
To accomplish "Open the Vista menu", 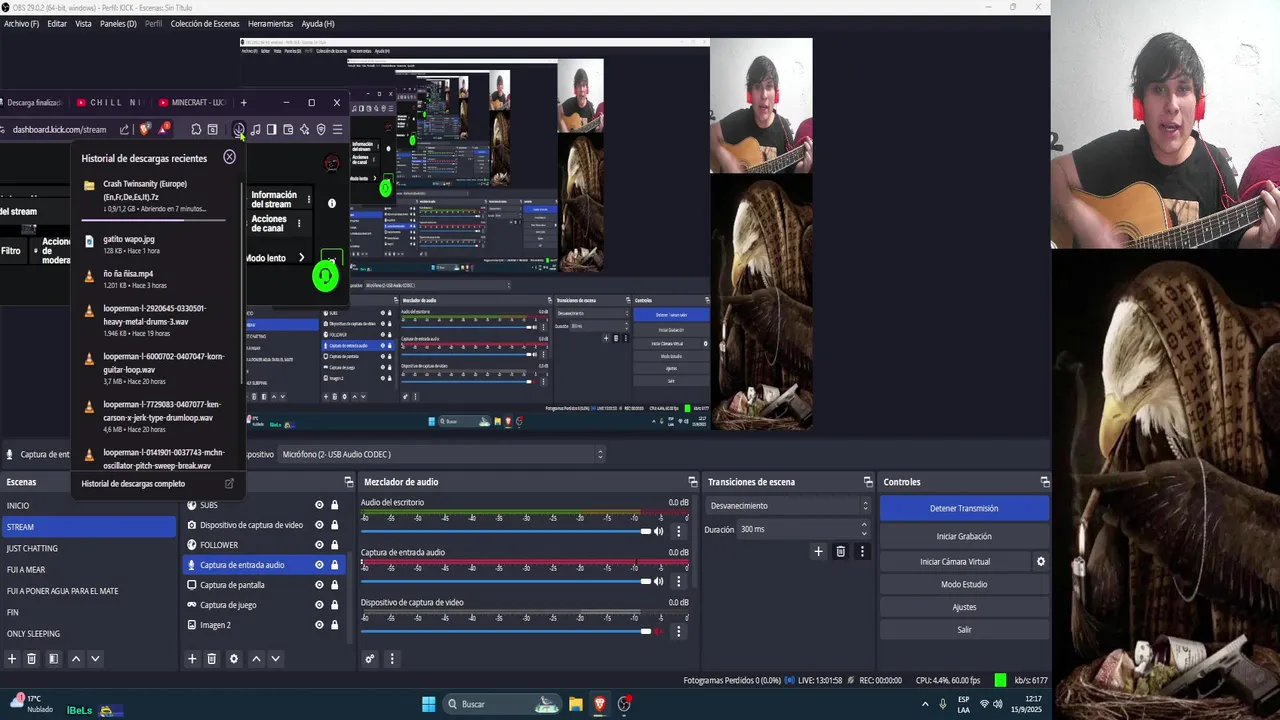I will click(x=83, y=24).
